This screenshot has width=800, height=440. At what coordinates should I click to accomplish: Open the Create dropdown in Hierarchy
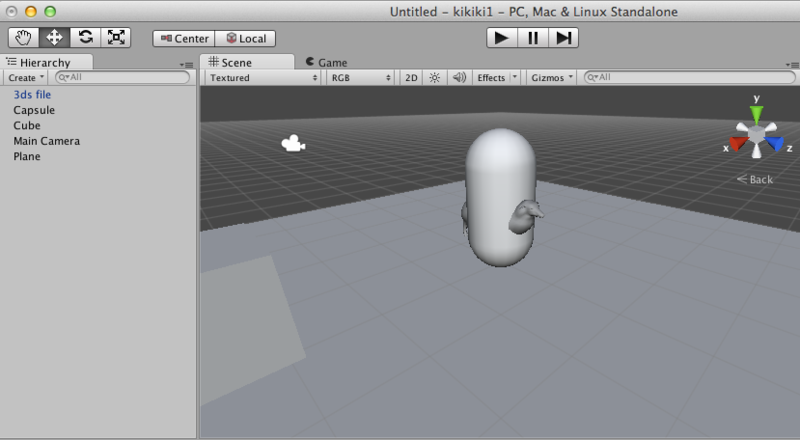pos(26,78)
